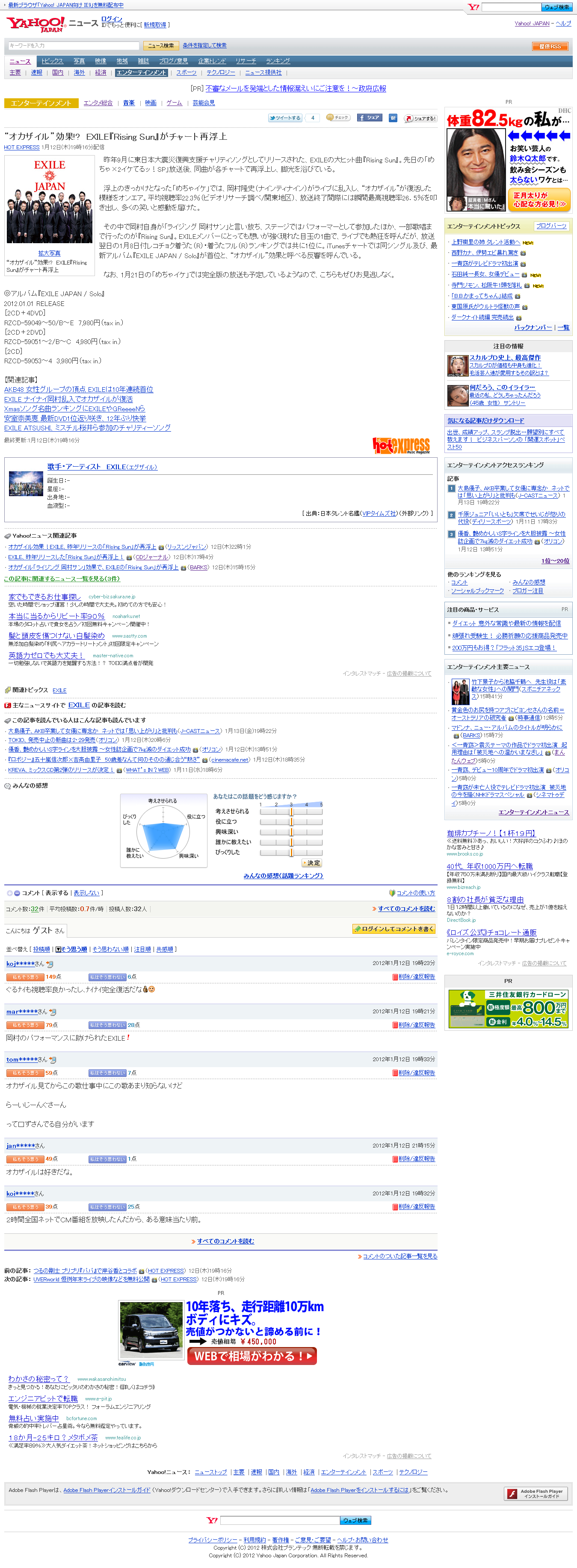Screen dimensions: 577x1568
Task: Share article via the Tweet button
Action: pos(286,118)
